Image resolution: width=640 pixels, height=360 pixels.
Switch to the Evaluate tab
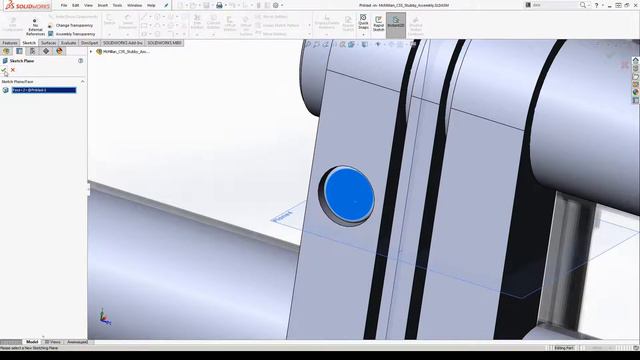[69, 43]
